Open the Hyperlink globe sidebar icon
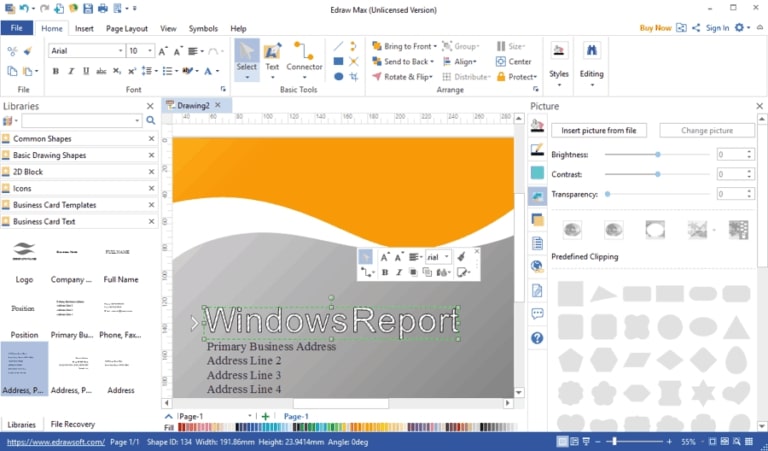 (x=537, y=267)
